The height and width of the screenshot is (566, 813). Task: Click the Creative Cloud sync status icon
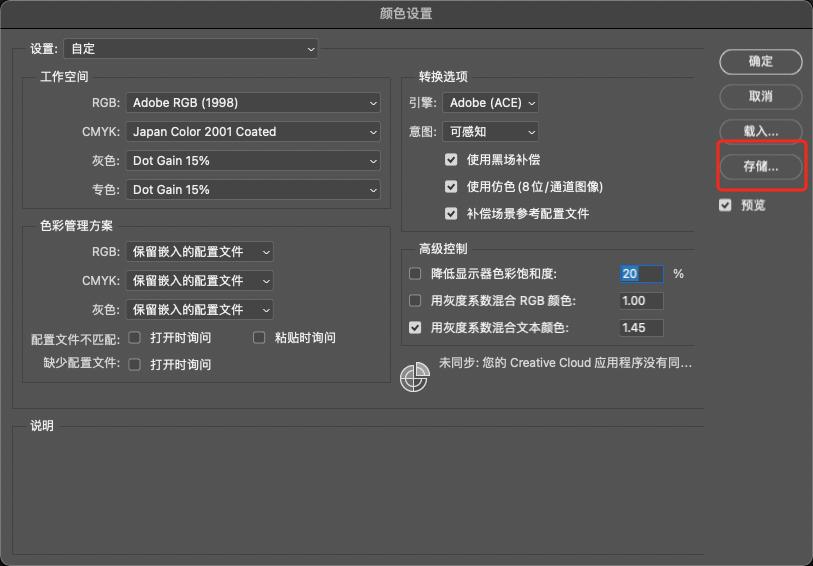click(415, 377)
